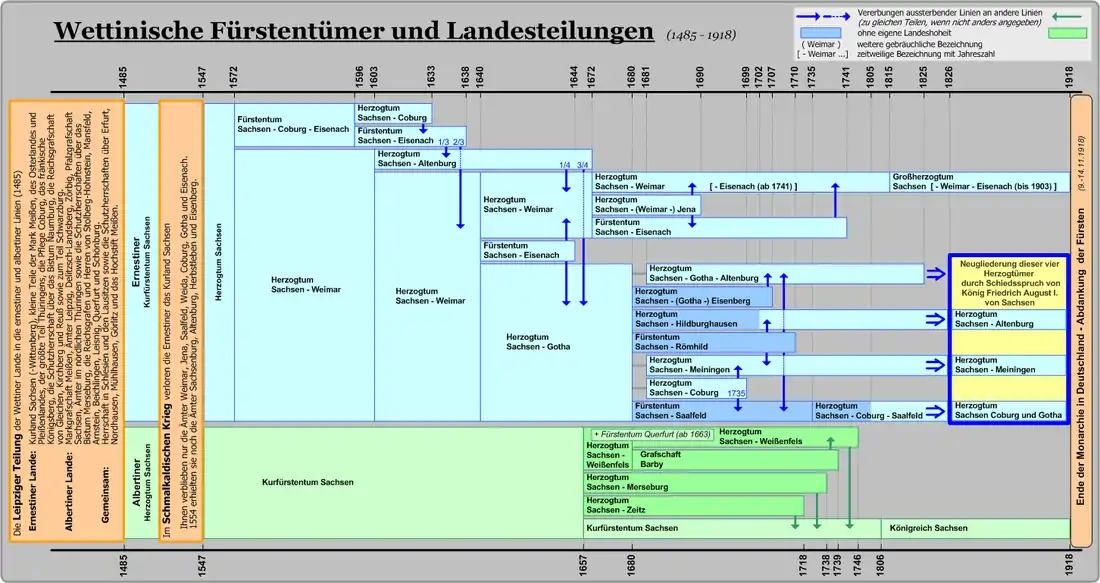
Task: Click the Fürstentum Sachsen - Römhild box
Action: pos(714,342)
